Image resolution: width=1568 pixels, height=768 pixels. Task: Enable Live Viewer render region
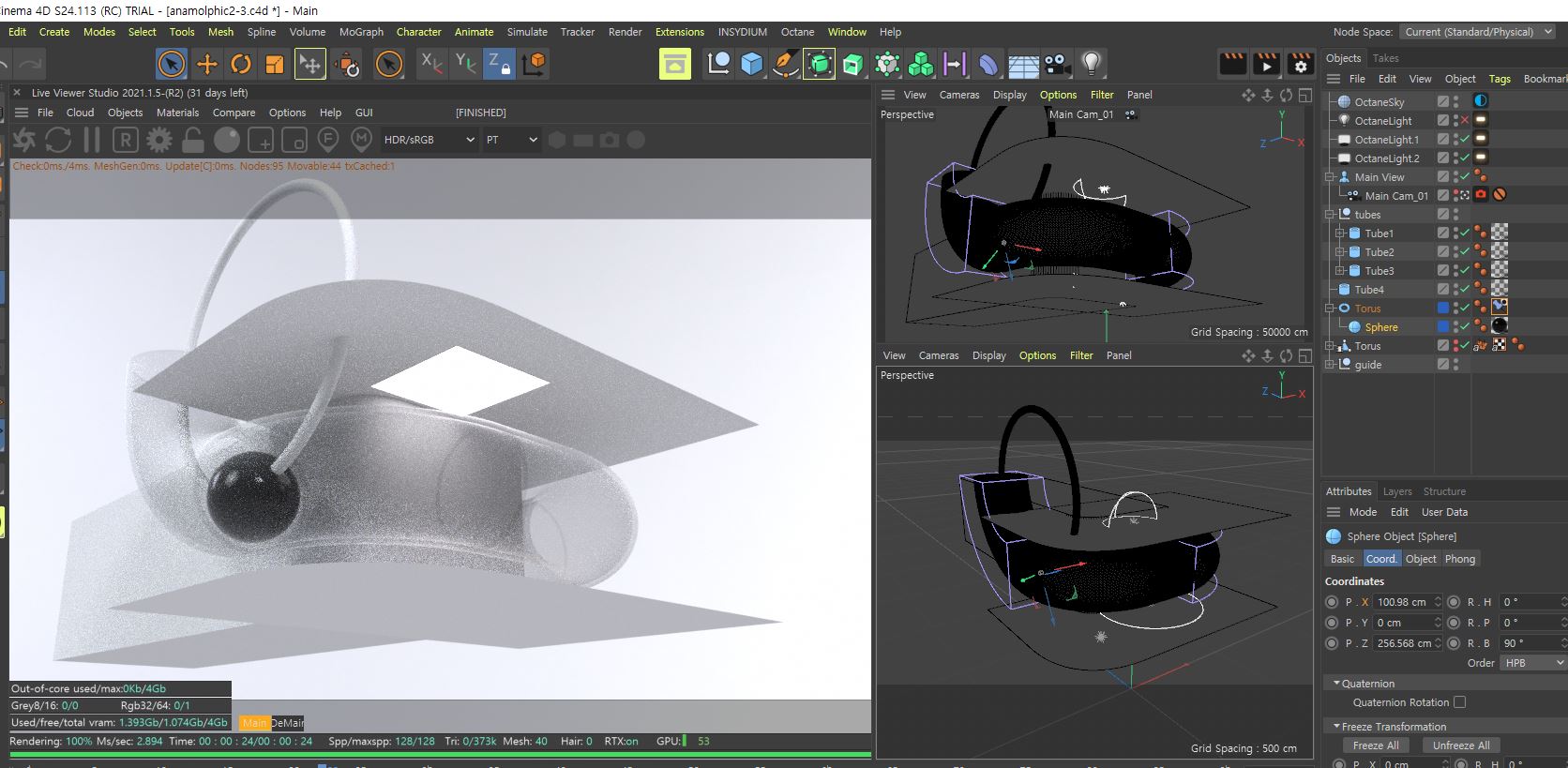[294, 141]
